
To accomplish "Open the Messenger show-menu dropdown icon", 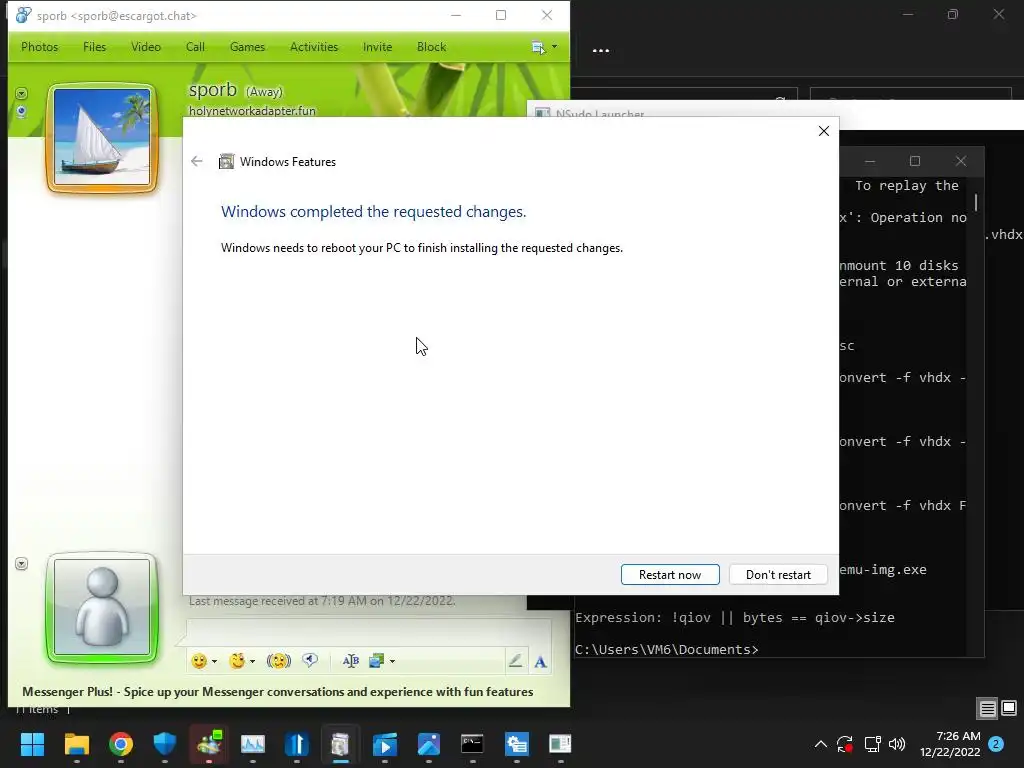I will (x=544, y=47).
